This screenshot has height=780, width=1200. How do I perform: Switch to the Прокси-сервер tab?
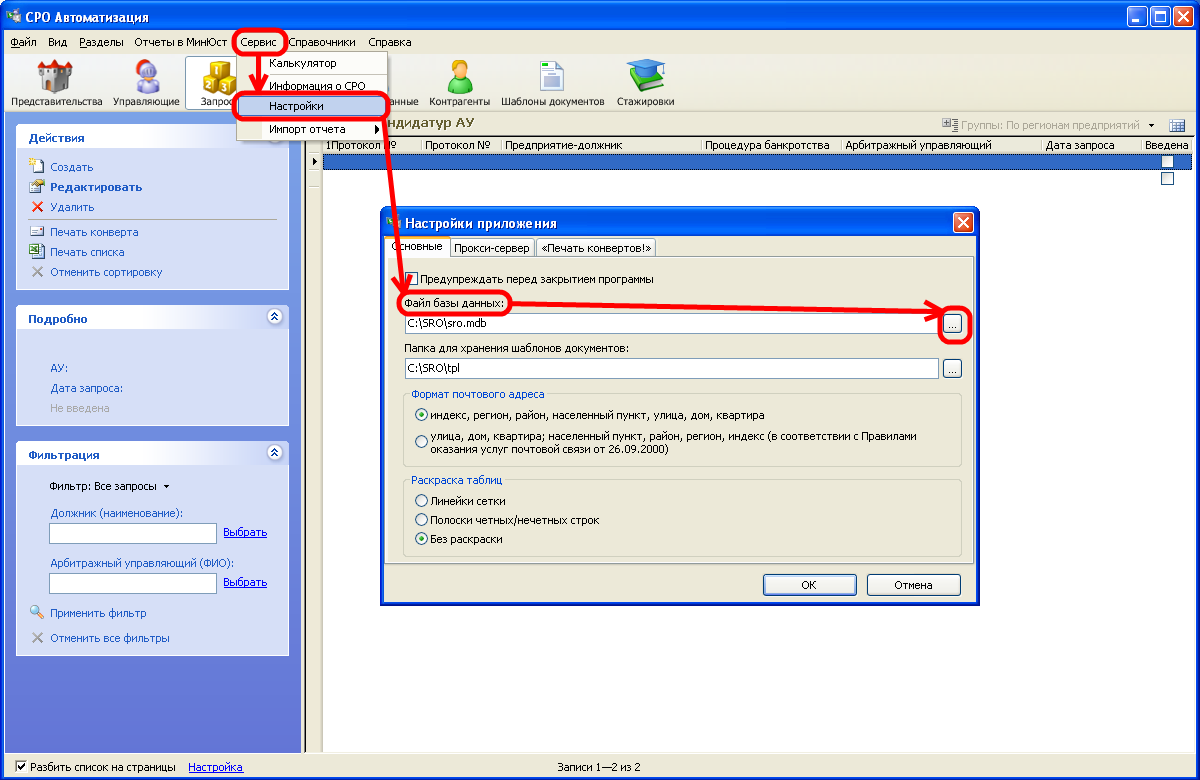(x=491, y=248)
